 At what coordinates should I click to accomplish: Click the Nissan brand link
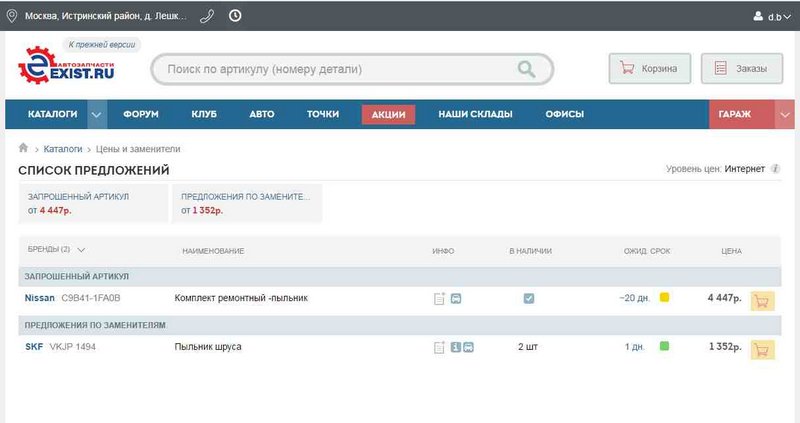coord(40,298)
